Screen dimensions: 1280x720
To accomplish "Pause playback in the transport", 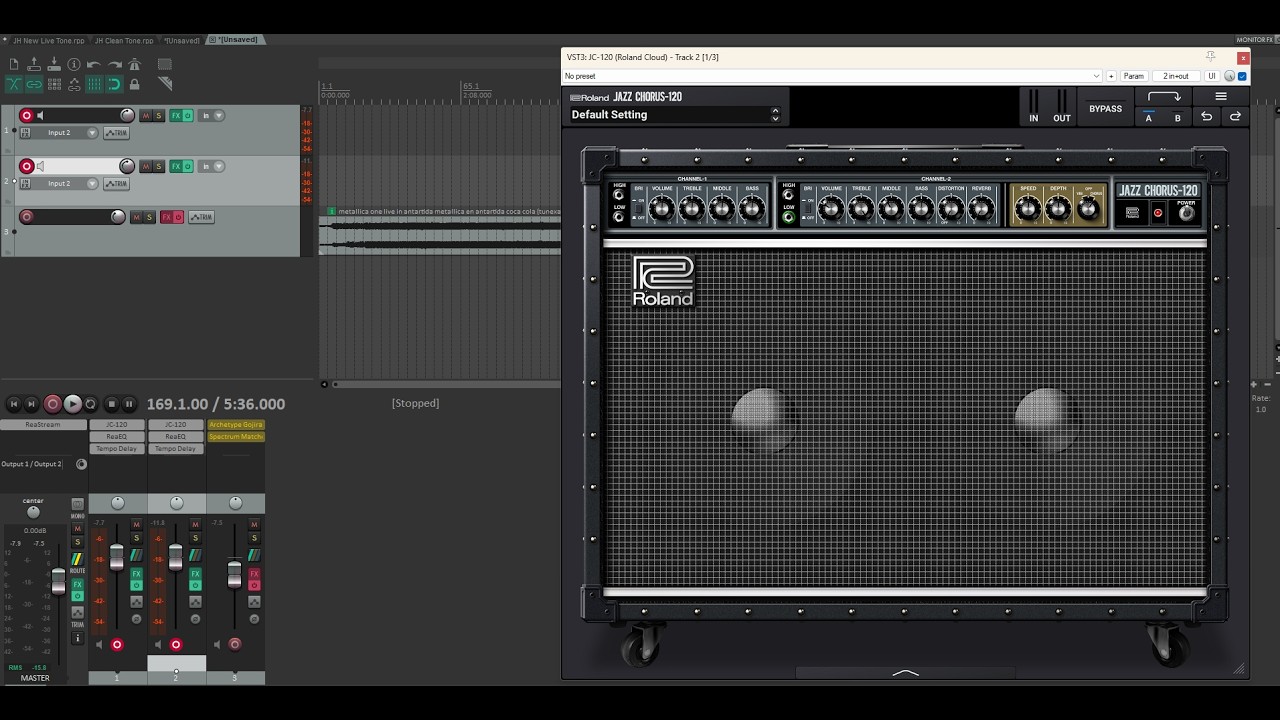I will [129, 404].
